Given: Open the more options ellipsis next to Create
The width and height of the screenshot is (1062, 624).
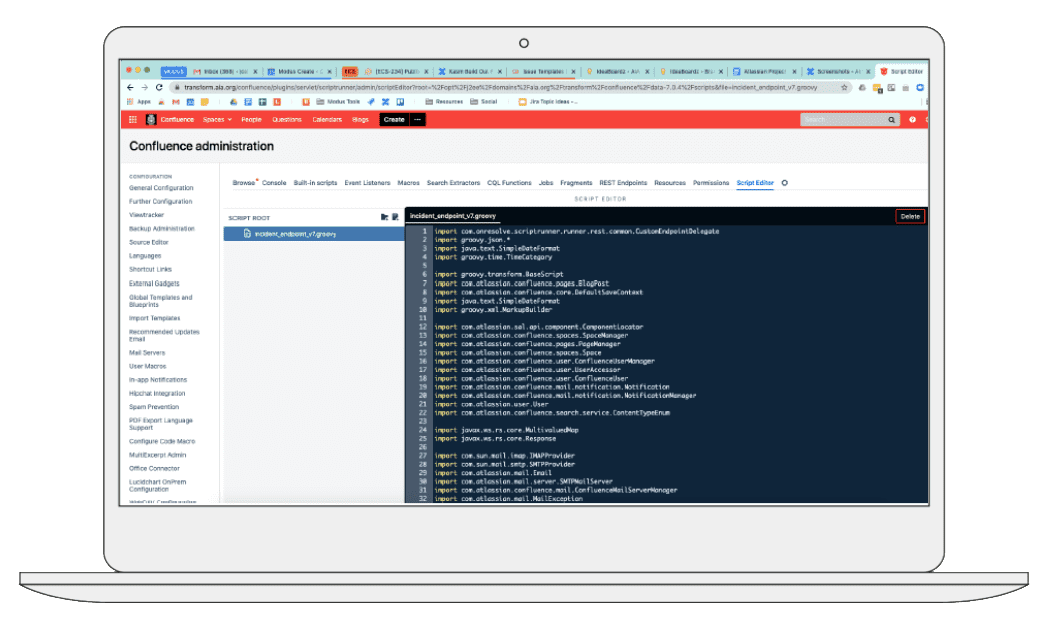Looking at the screenshot, I should point(418,120).
